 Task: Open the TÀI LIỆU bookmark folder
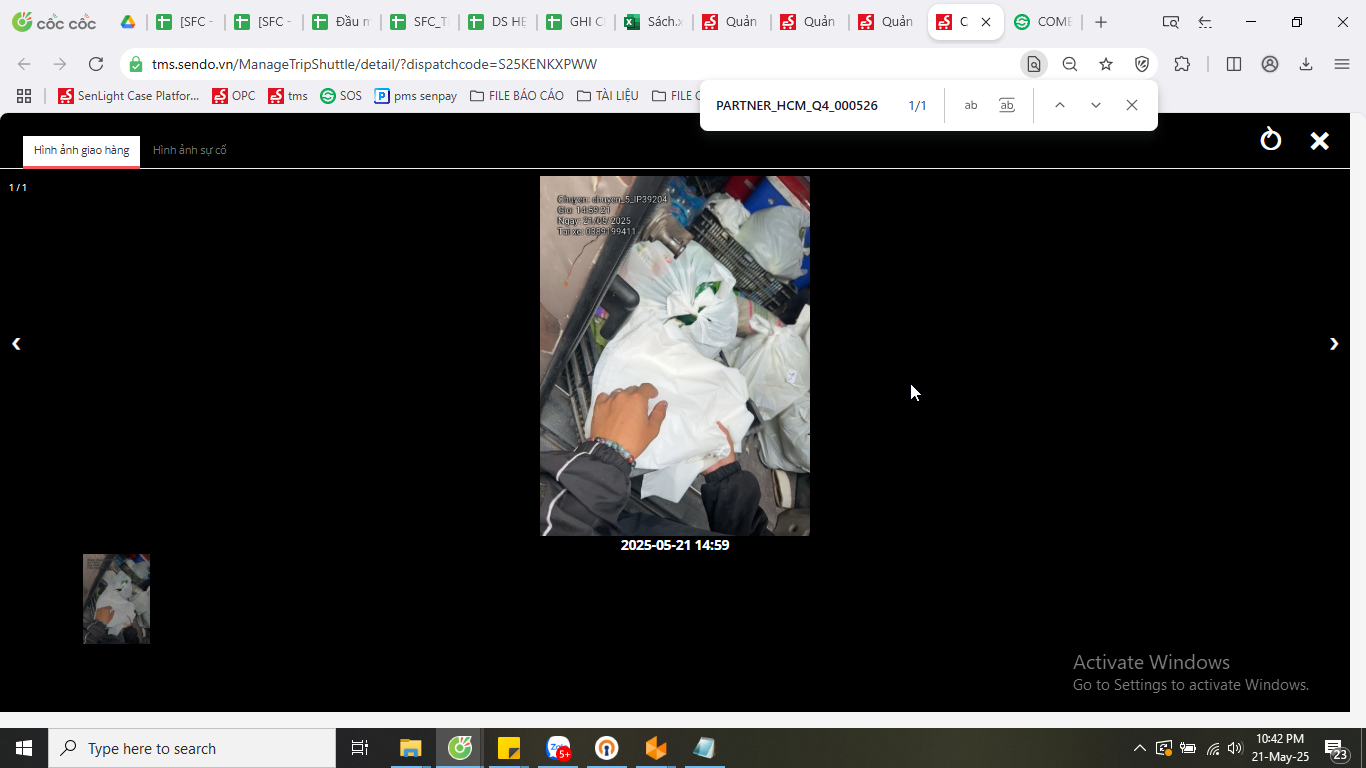point(608,96)
